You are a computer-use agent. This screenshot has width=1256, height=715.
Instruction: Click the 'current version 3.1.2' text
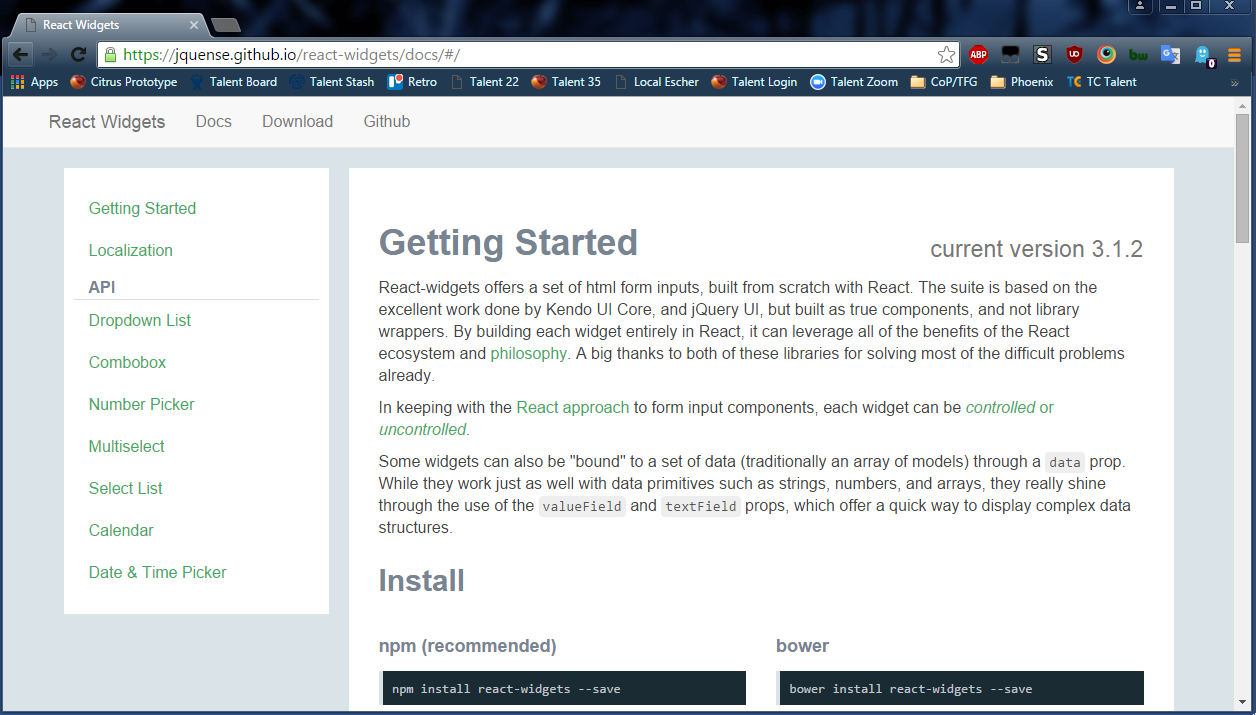[1036, 249]
